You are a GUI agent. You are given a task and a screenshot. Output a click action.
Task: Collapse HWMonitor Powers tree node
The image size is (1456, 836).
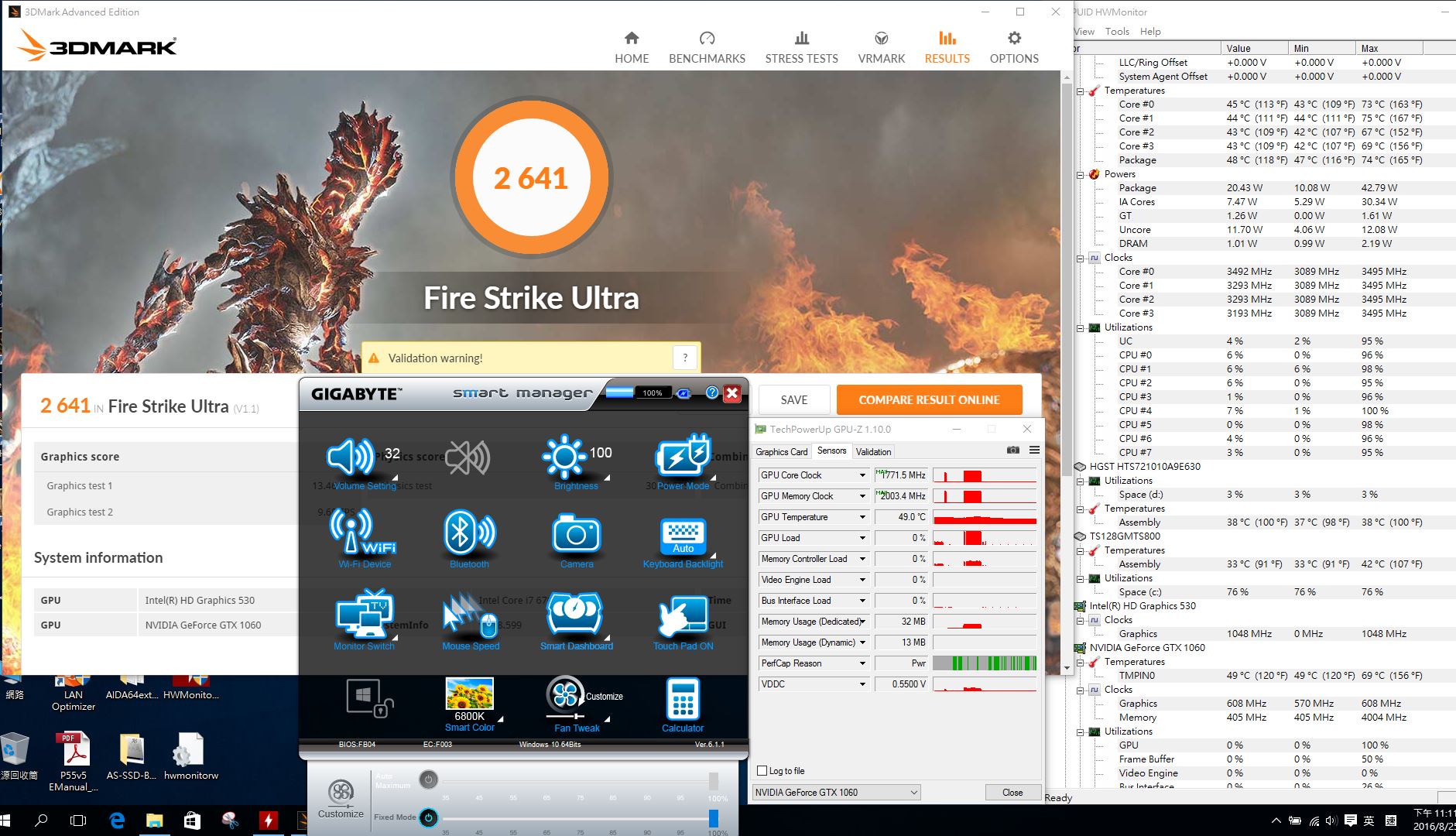1081,174
